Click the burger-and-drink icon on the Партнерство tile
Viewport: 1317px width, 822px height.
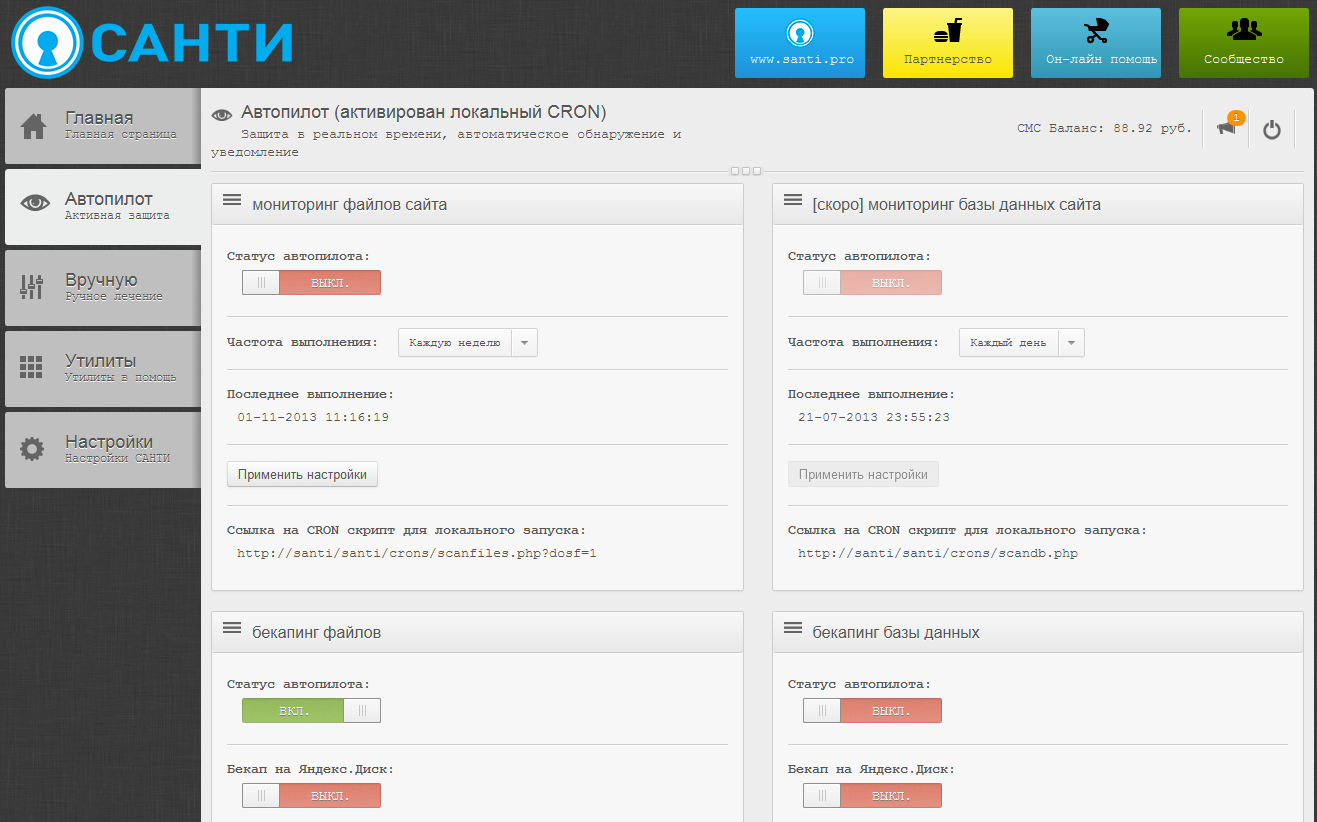(x=947, y=32)
